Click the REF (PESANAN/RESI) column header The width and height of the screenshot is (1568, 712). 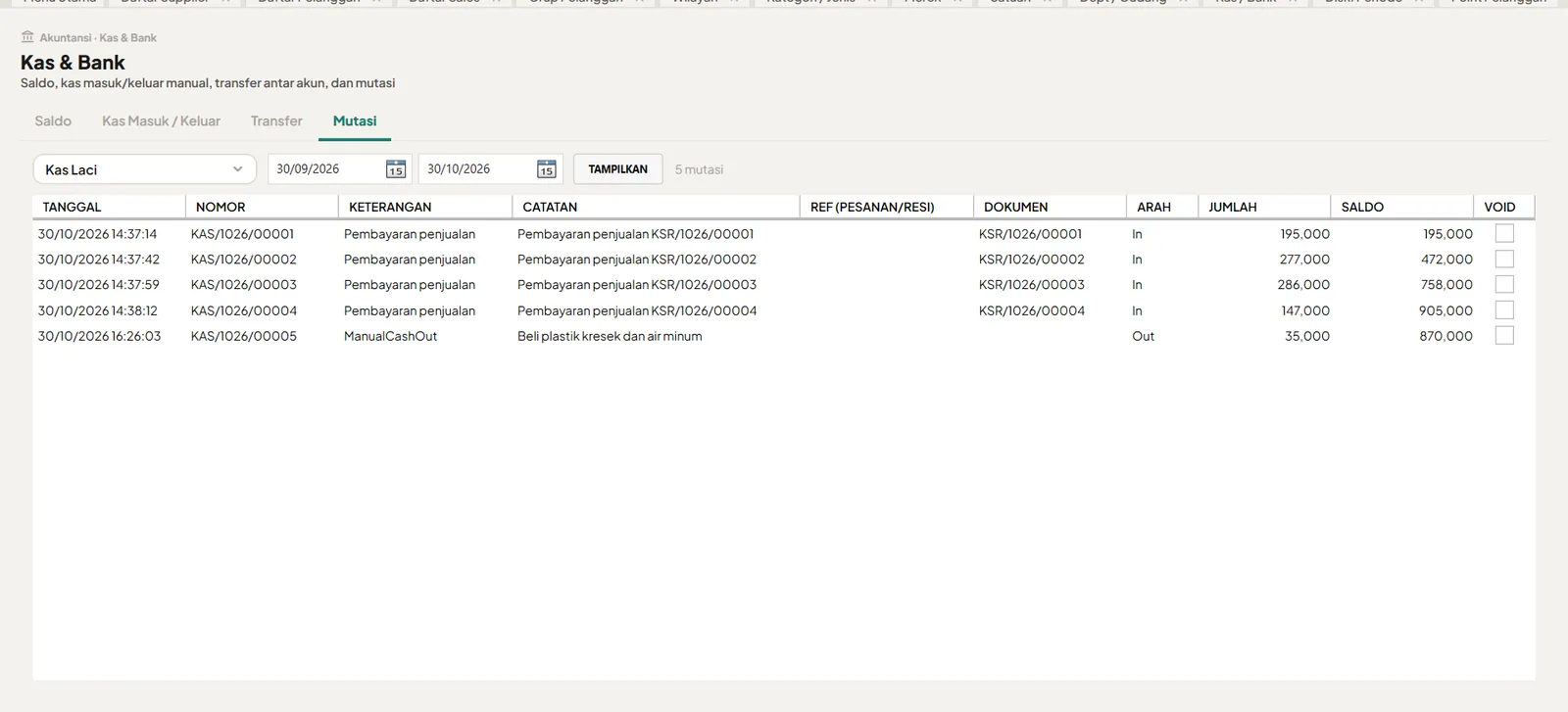pyautogui.click(x=887, y=207)
